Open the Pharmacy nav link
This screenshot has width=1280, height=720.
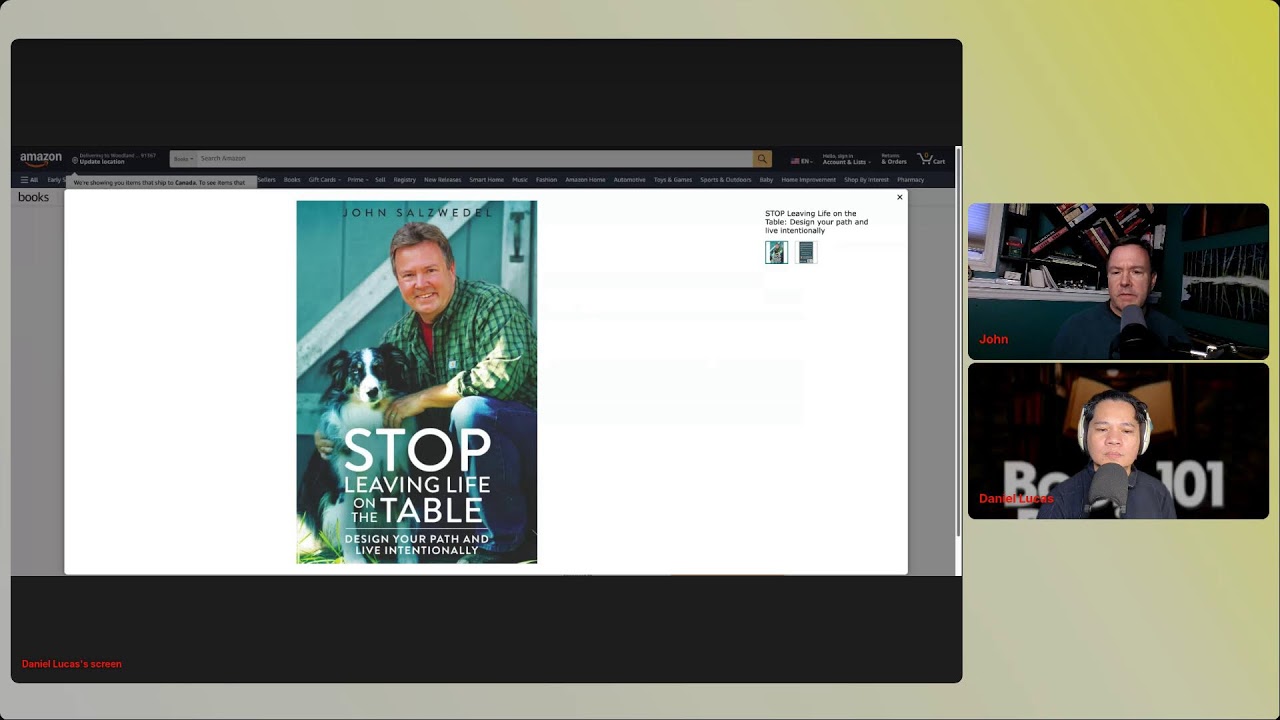pos(910,180)
